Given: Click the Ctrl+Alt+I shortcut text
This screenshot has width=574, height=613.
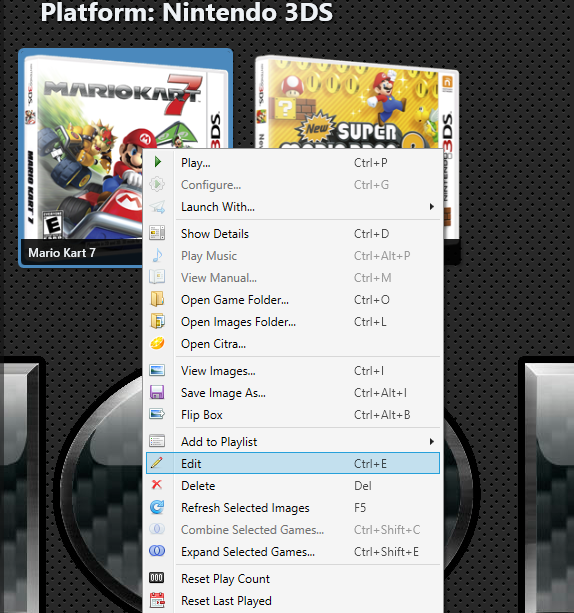Looking at the screenshot, I should (x=380, y=393).
